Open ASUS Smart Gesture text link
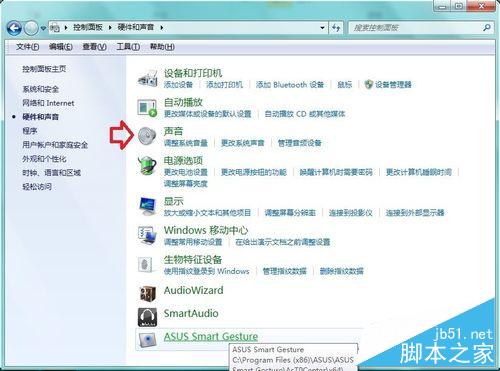Image resolution: width=500 pixels, height=371 pixels. click(x=211, y=336)
